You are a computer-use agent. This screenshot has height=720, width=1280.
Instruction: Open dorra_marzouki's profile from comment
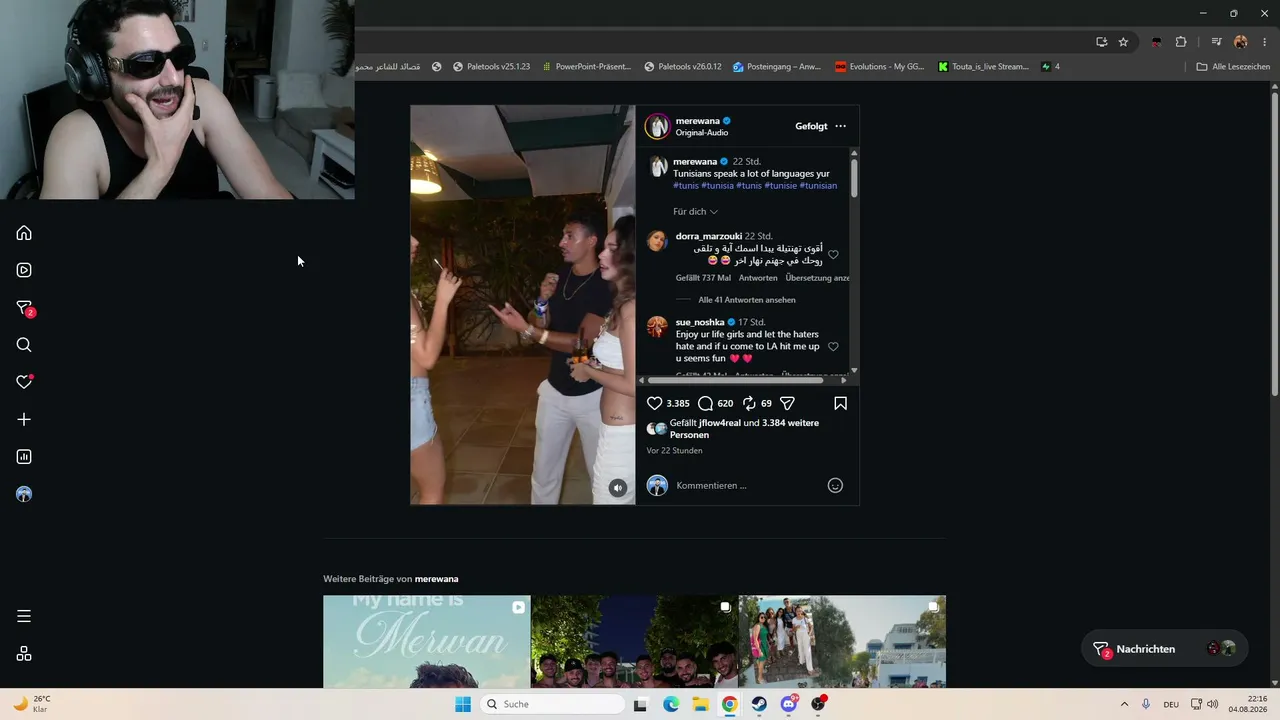709,236
